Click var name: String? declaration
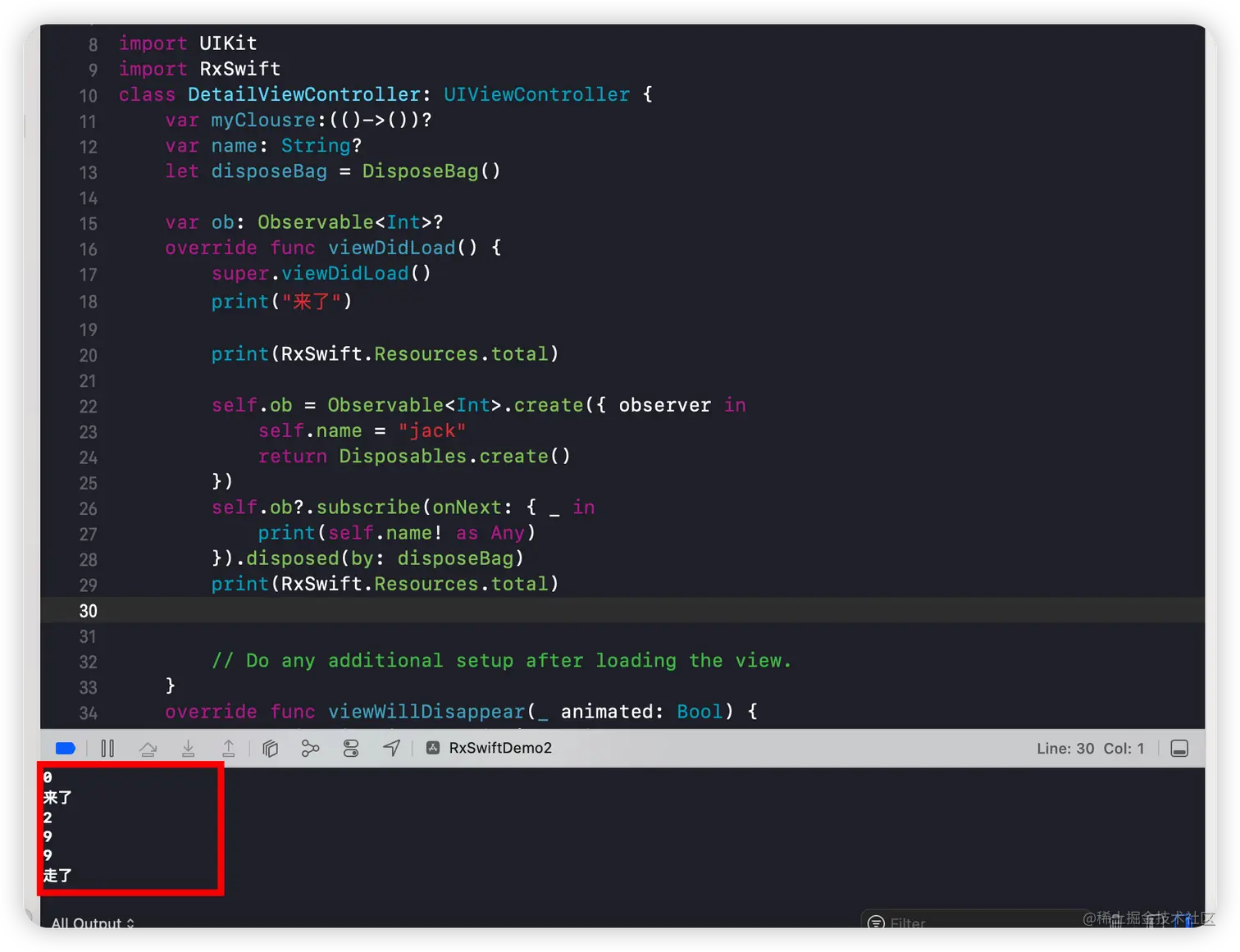 [263, 146]
